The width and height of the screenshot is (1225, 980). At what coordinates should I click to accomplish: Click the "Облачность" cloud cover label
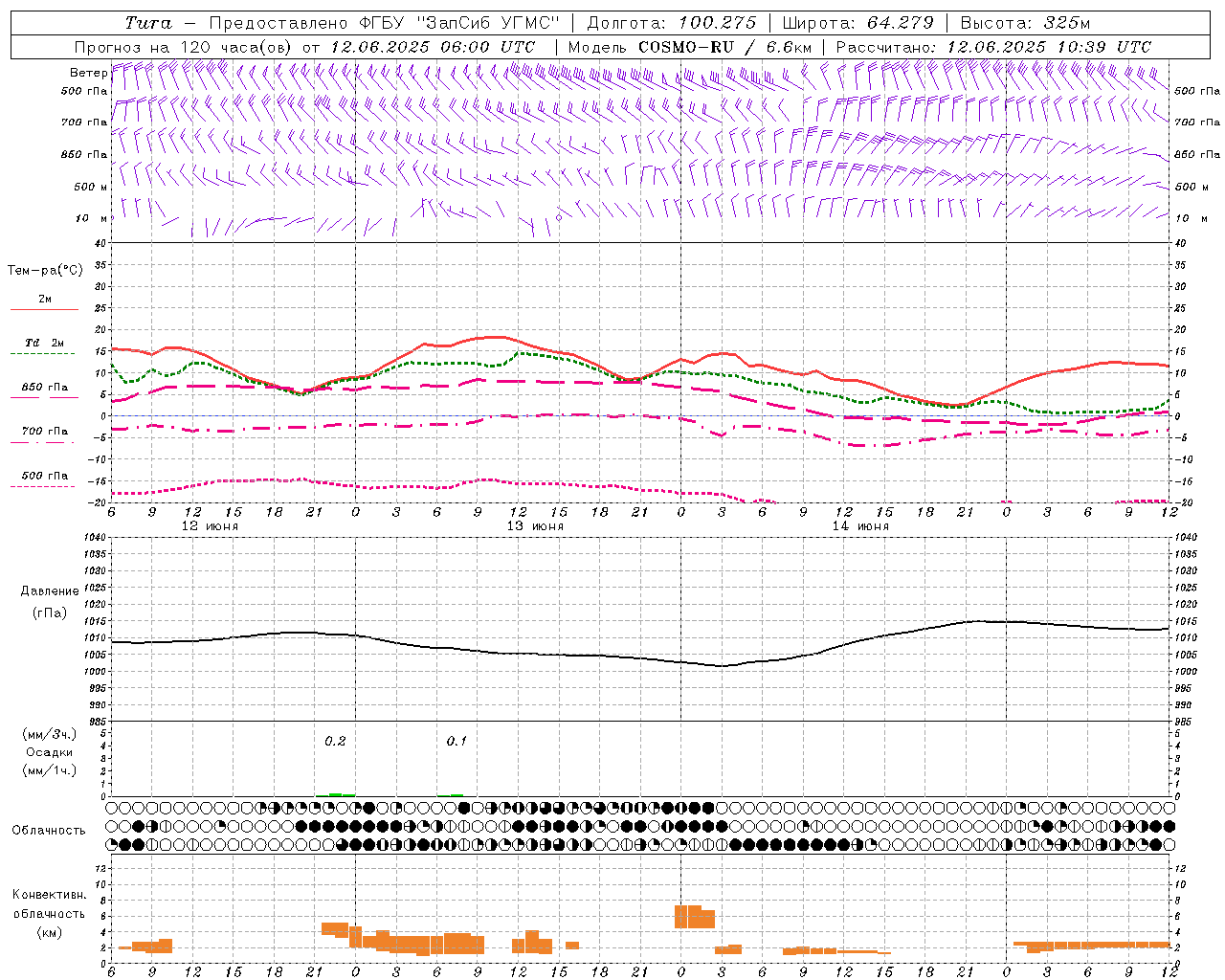(49, 831)
